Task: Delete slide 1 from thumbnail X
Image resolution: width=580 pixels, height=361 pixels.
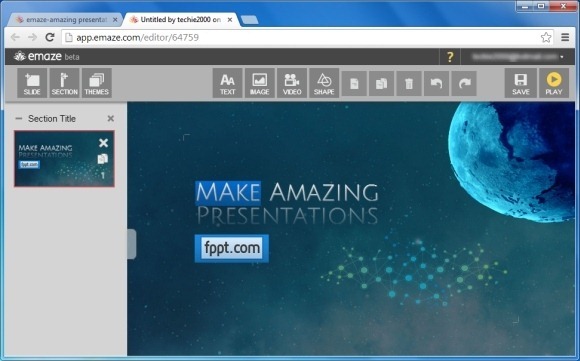Action: (x=103, y=143)
